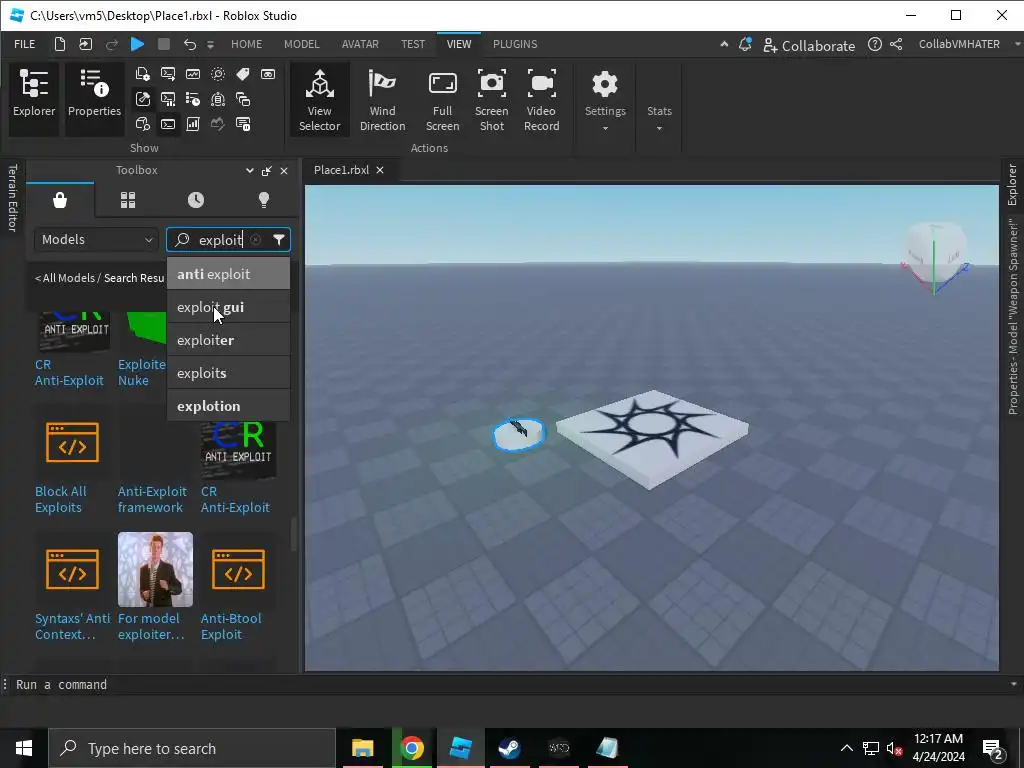Open Script Analysis (terminal with bars icon)
The width and height of the screenshot is (1024, 768).
[x=168, y=99]
